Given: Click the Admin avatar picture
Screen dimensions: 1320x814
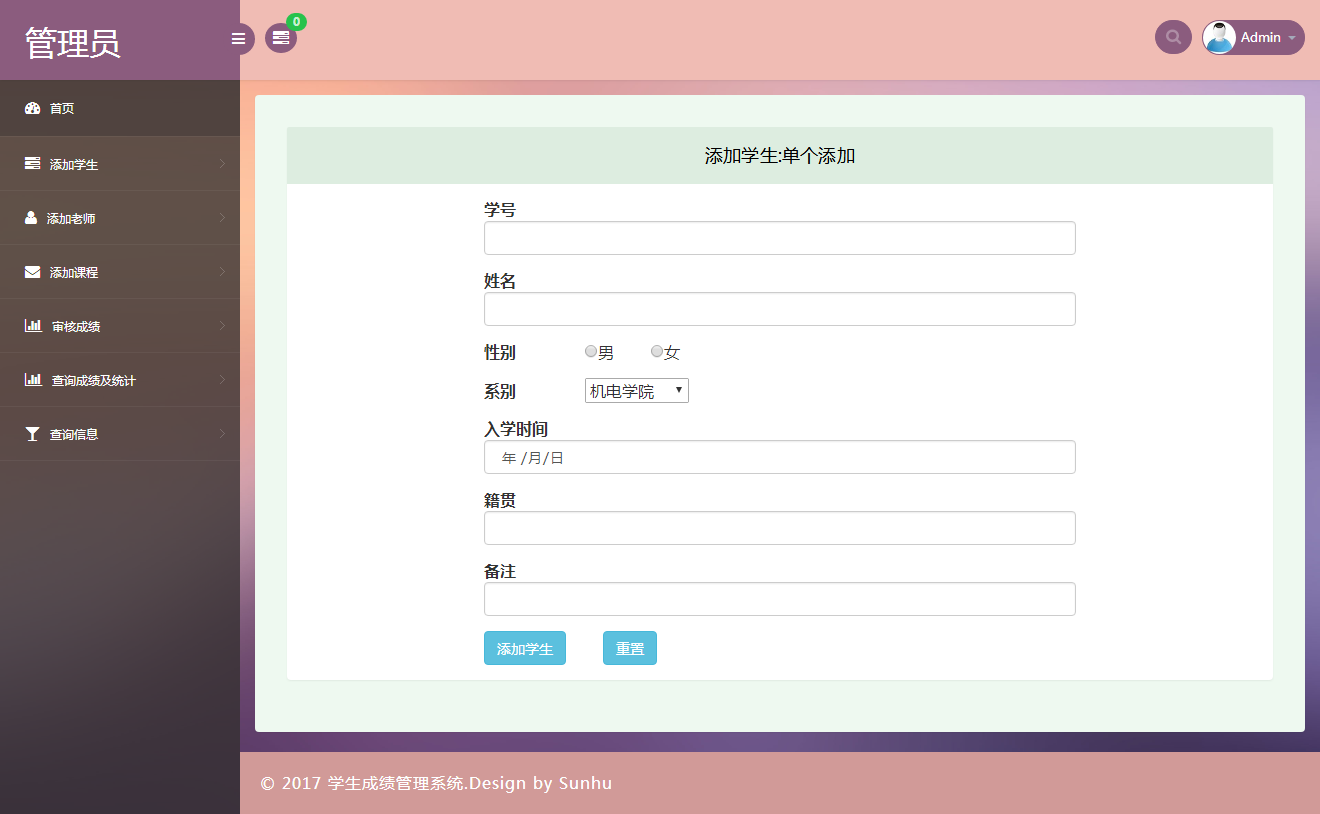Looking at the screenshot, I should pyautogui.click(x=1219, y=37).
